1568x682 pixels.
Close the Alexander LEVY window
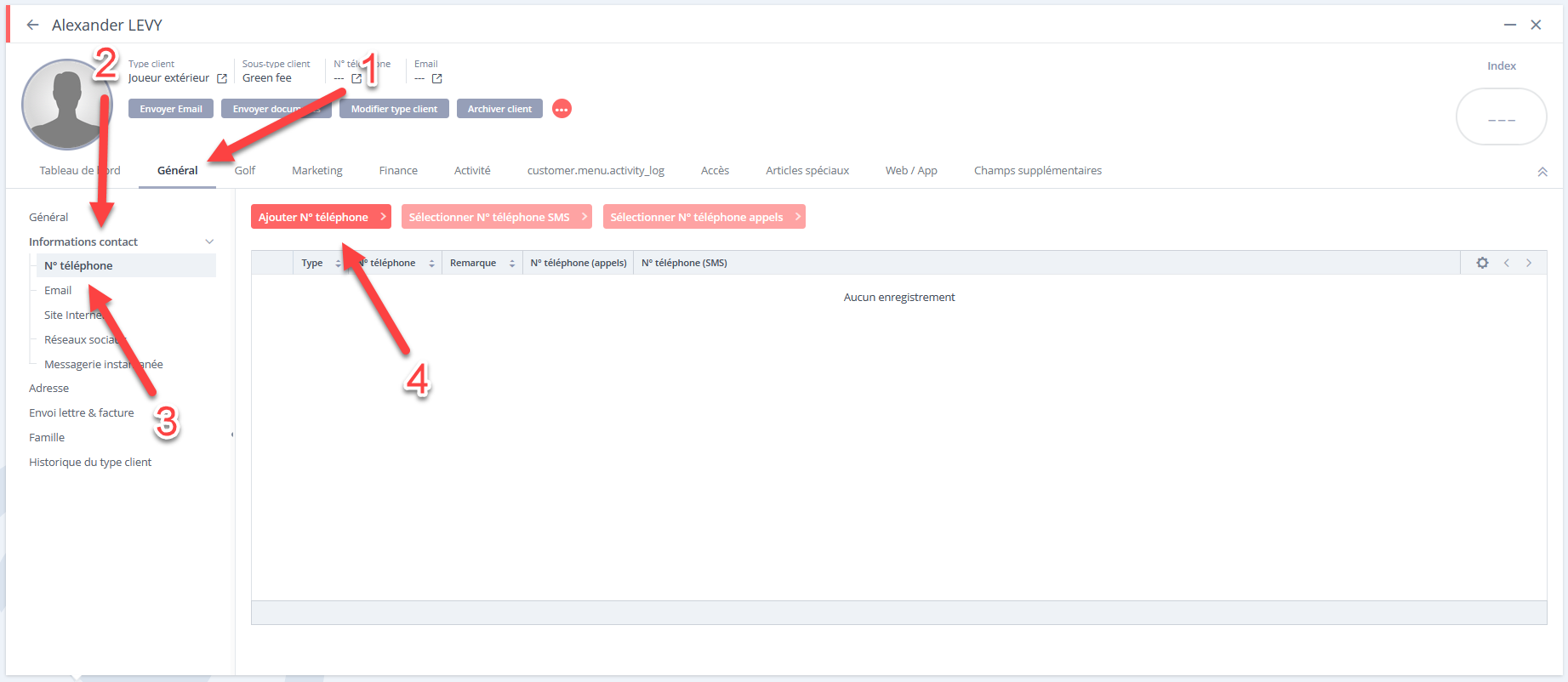coord(1536,25)
